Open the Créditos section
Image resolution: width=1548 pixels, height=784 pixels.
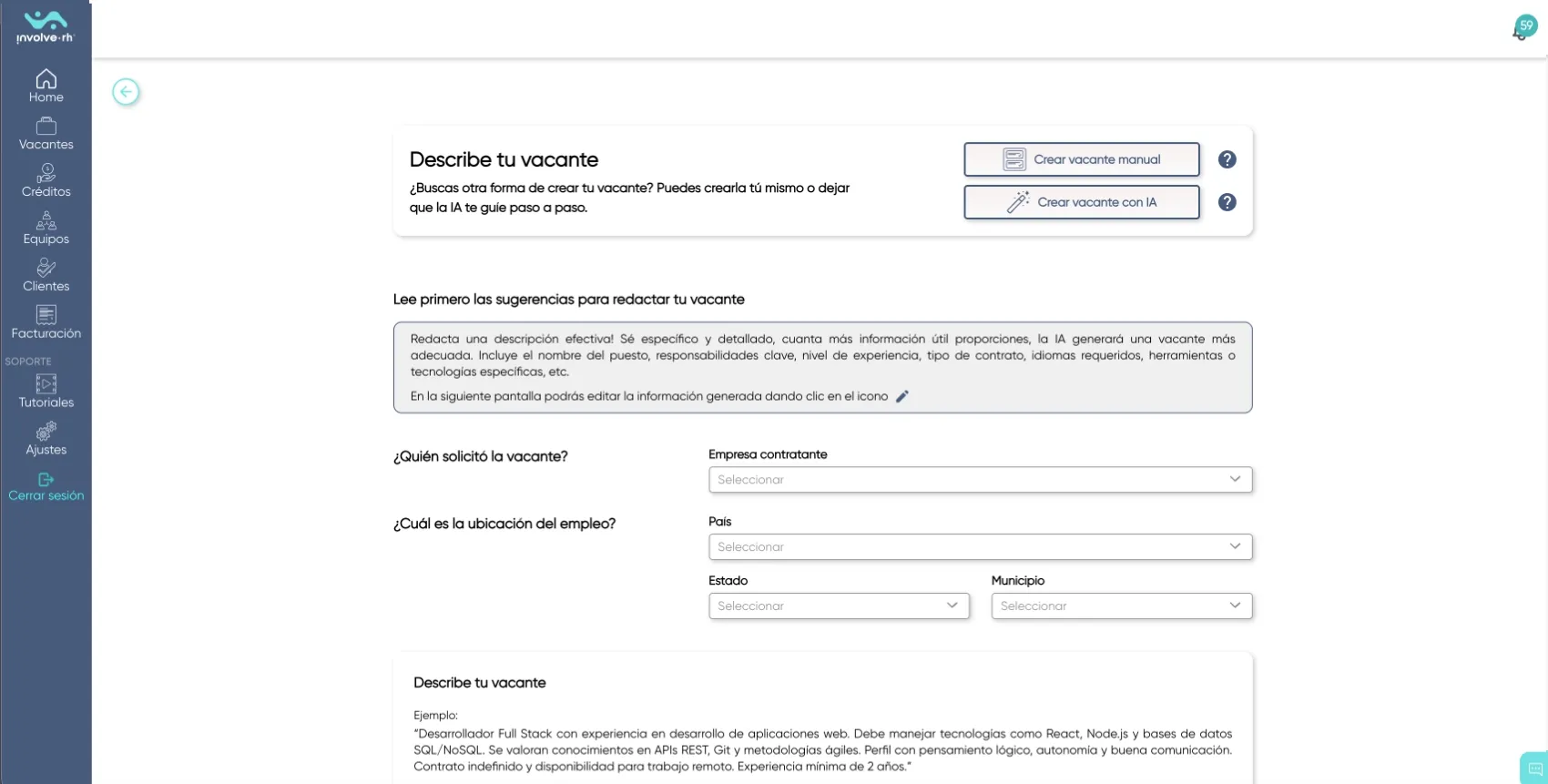46,181
